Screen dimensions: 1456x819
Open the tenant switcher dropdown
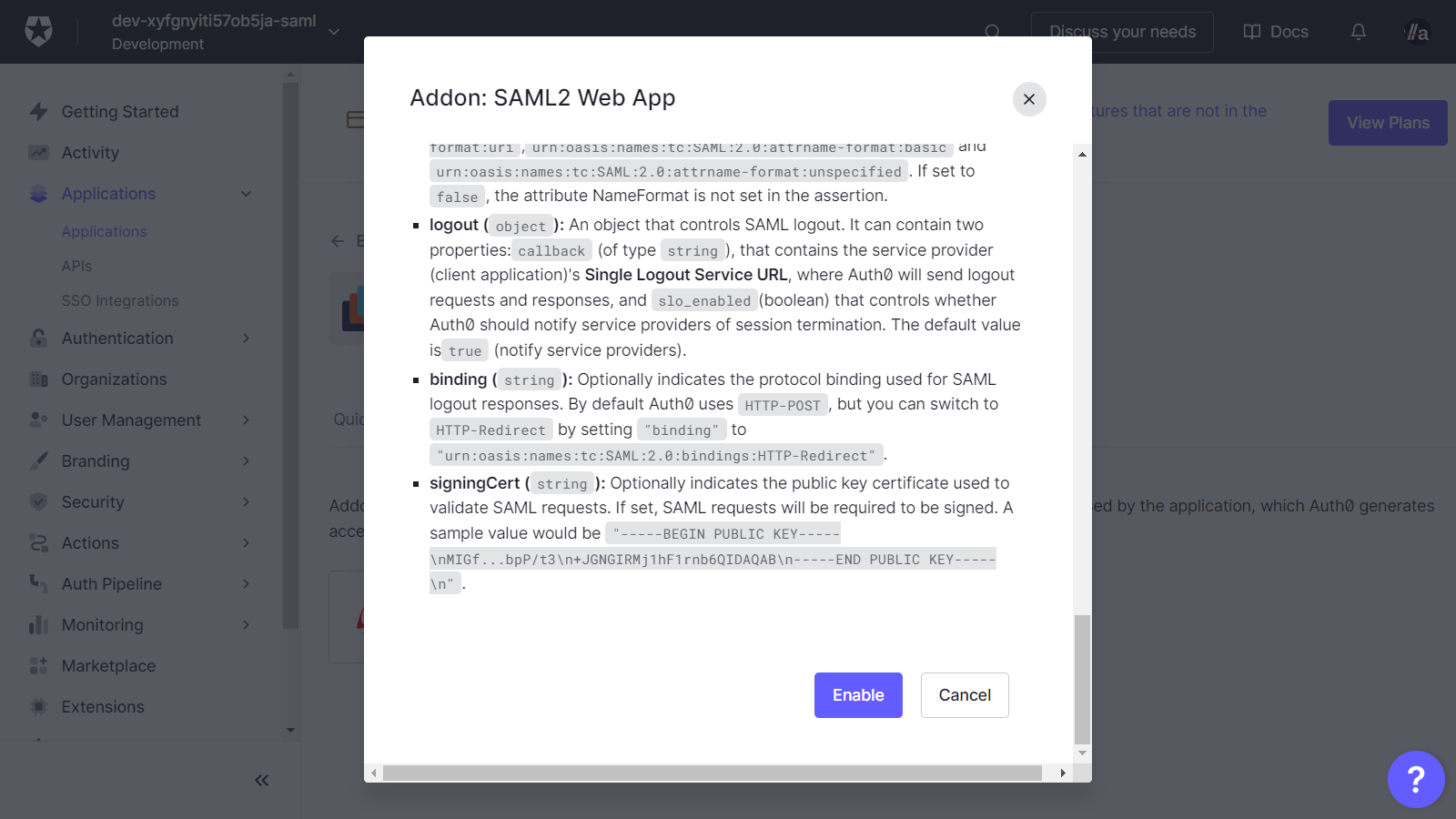[x=334, y=32]
